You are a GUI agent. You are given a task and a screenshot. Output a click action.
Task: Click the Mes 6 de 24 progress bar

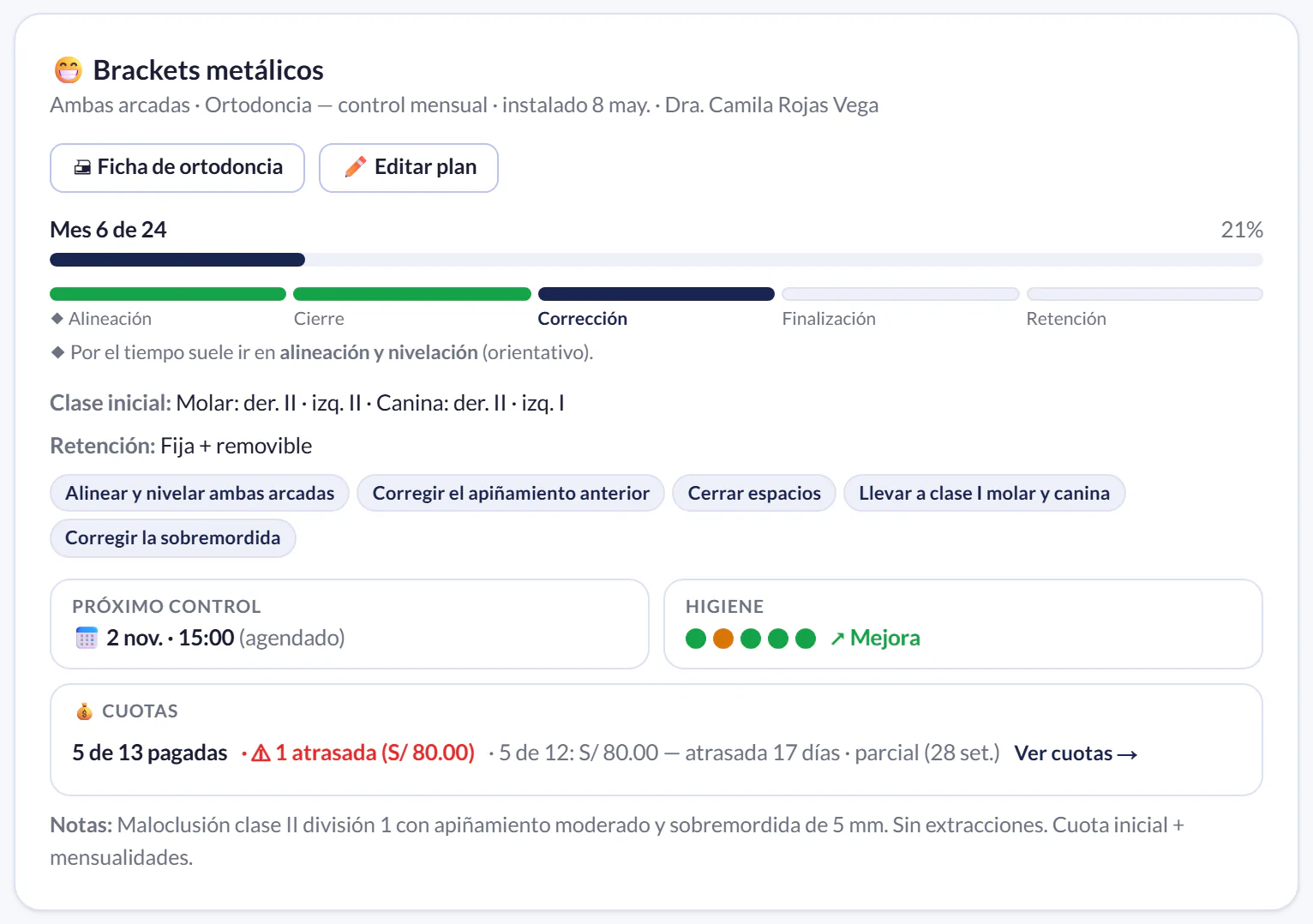pos(656,260)
